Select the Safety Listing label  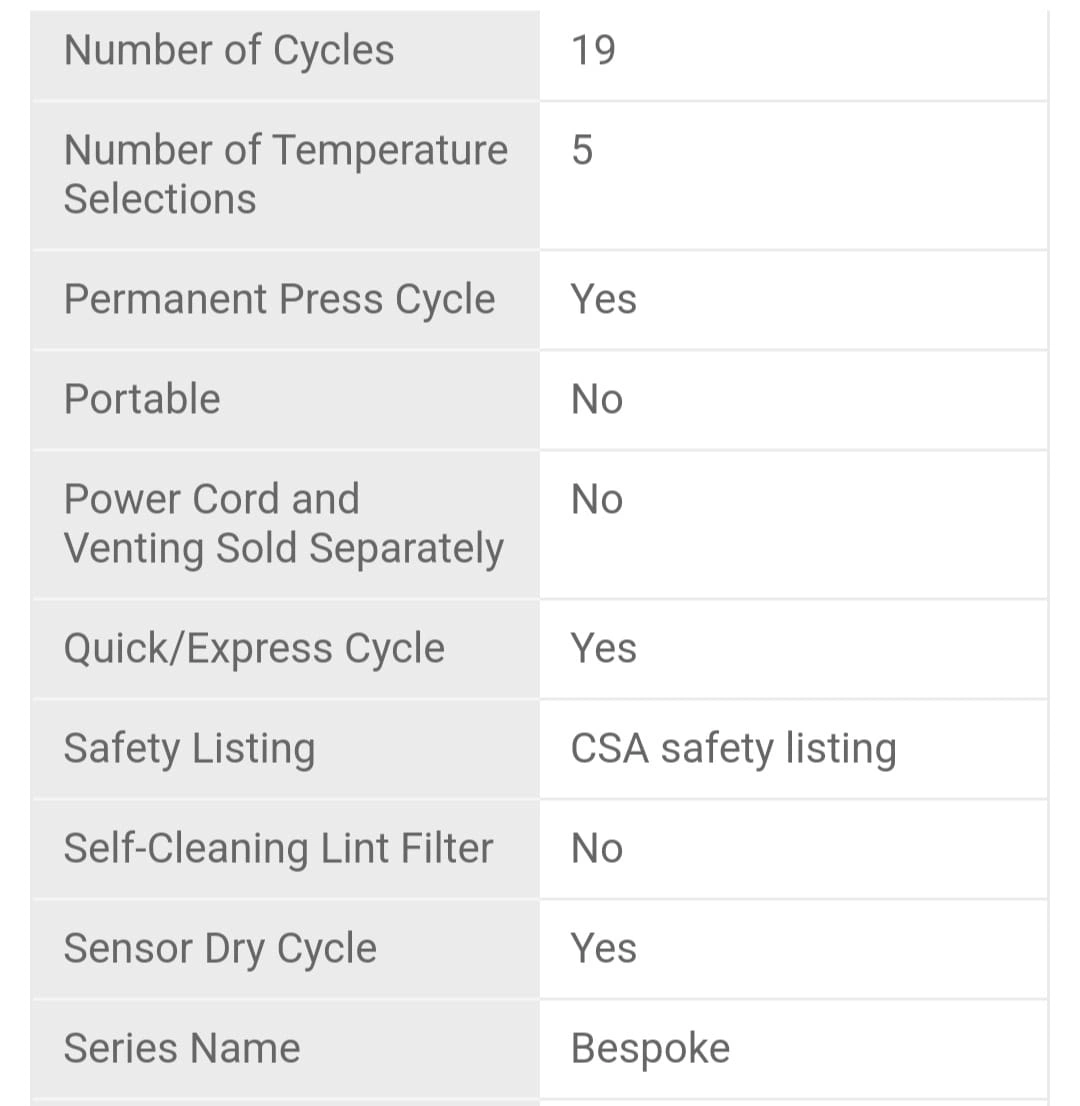189,749
